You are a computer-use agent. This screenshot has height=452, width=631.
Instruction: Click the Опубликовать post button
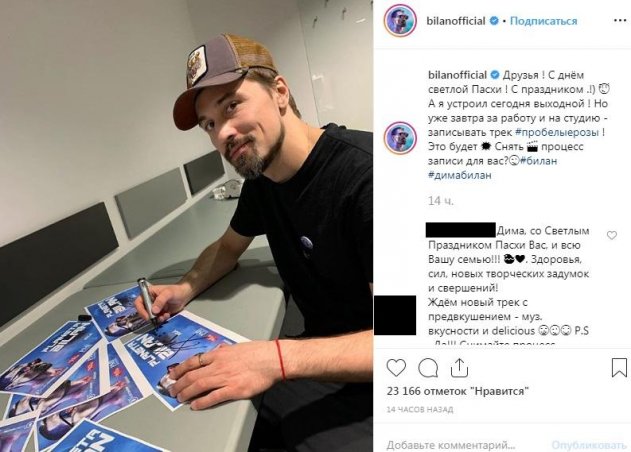(589, 445)
